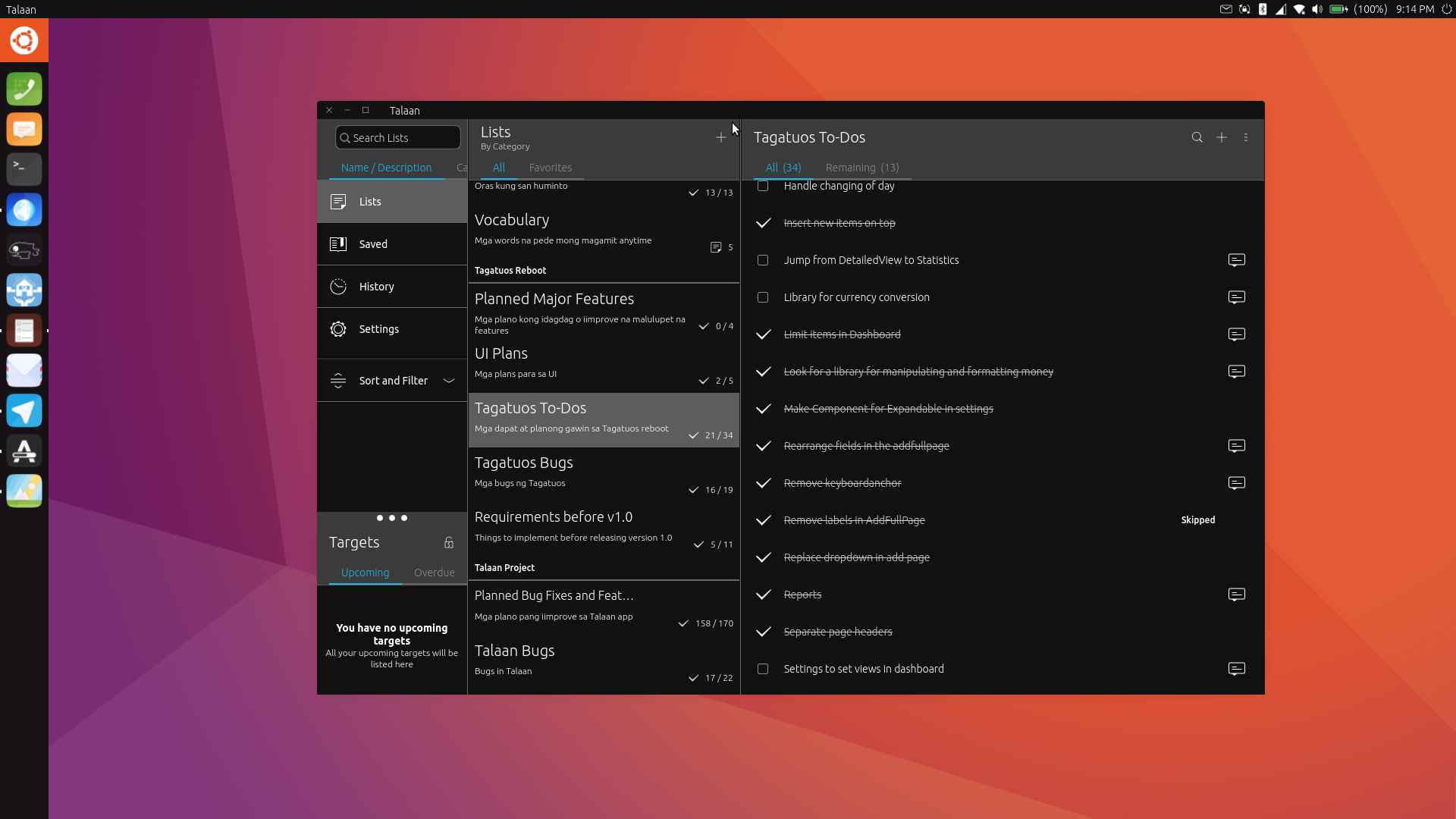This screenshot has height=819, width=1456.
Task: Open Ubuntu launcher home button
Action: [24, 40]
